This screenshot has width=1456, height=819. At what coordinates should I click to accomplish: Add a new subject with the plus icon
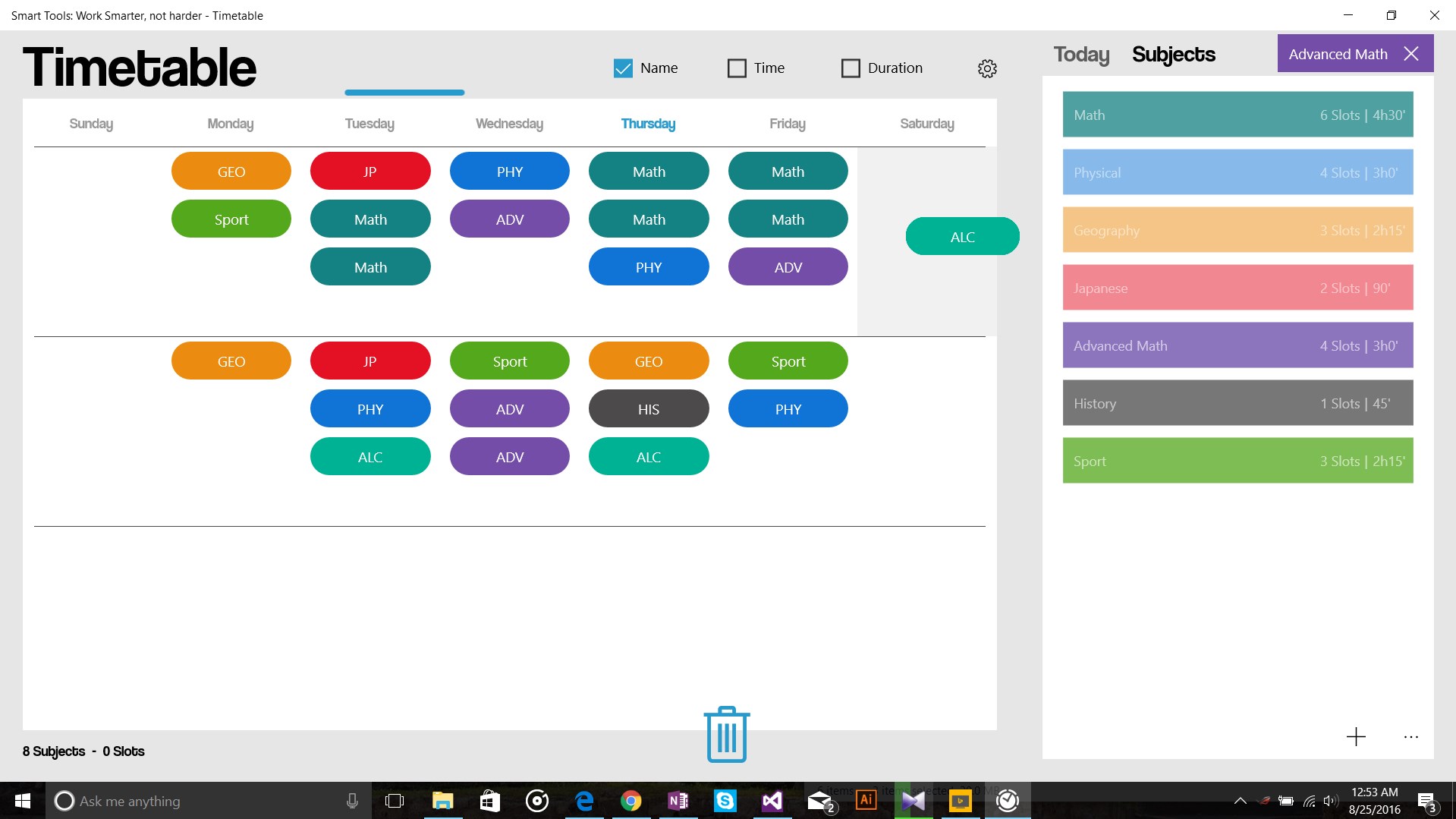pos(1355,736)
